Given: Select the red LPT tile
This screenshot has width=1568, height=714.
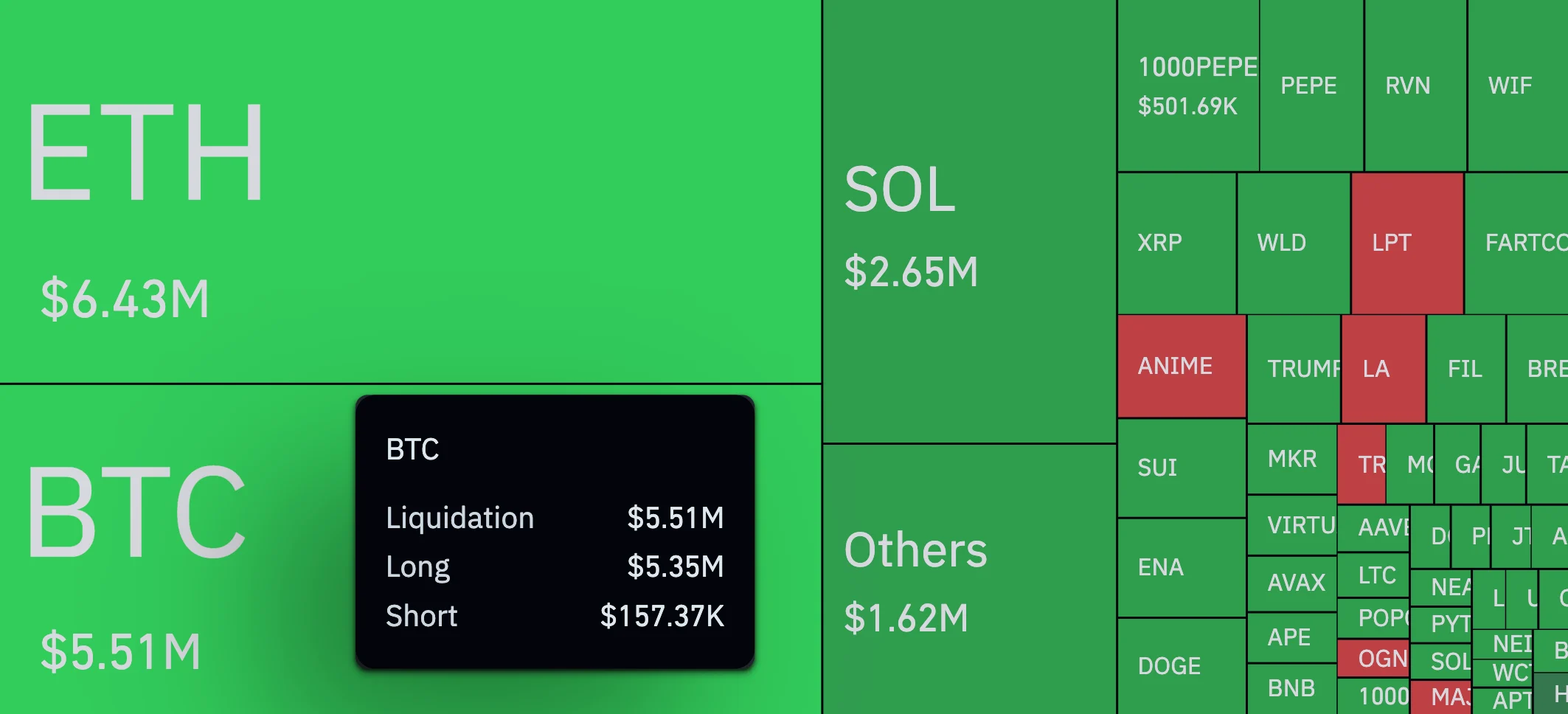Looking at the screenshot, I should click(x=1406, y=243).
